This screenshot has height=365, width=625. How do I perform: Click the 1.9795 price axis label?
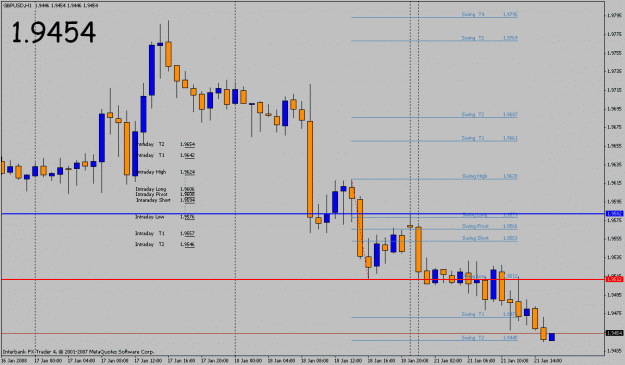tap(614, 16)
